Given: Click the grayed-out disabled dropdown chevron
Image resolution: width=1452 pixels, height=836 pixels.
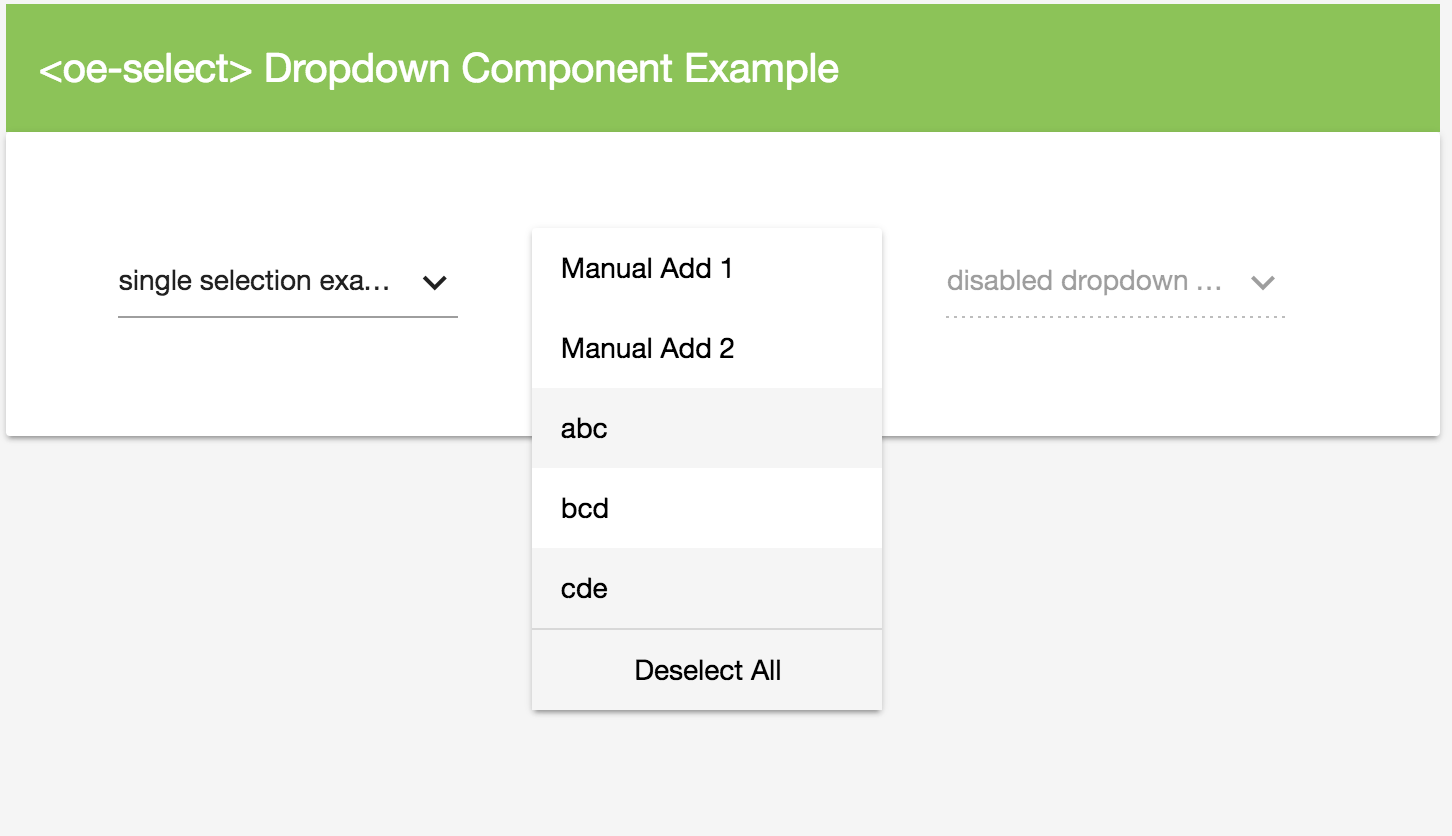Looking at the screenshot, I should pos(1263,283).
